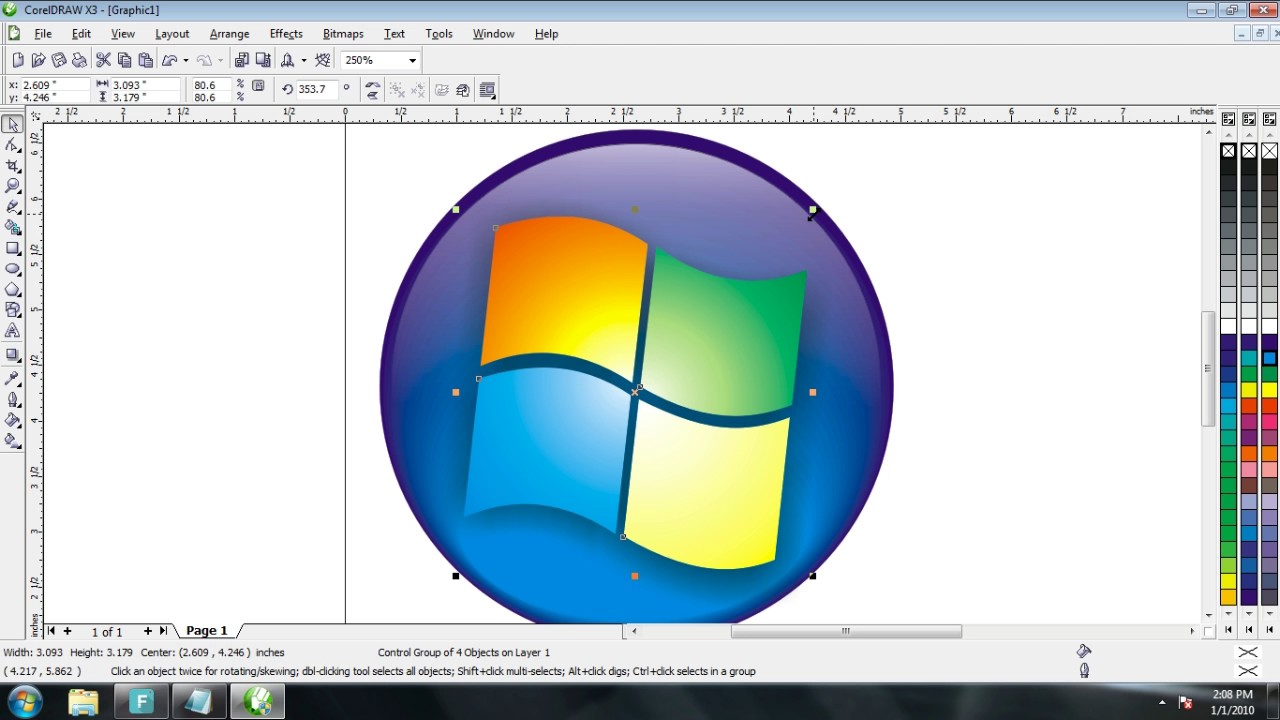The width and height of the screenshot is (1280, 720).
Task: Click the object width field 3.093
Action: [145, 85]
